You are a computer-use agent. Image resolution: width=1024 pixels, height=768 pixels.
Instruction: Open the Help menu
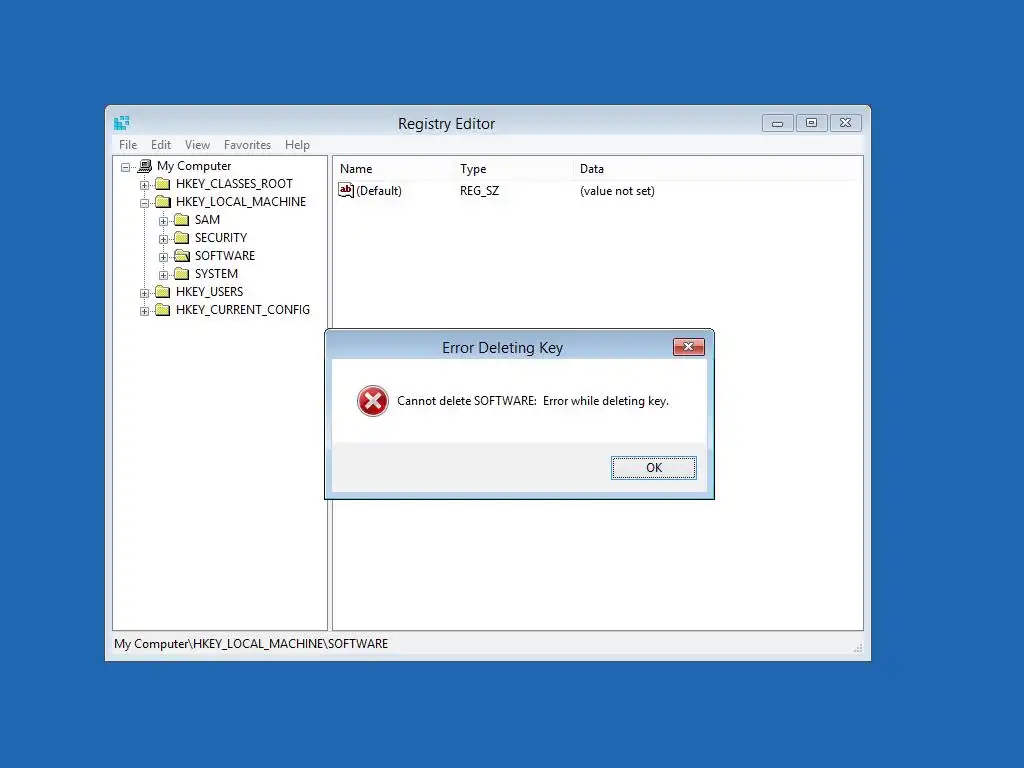pyautogui.click(x=297, y=145)
